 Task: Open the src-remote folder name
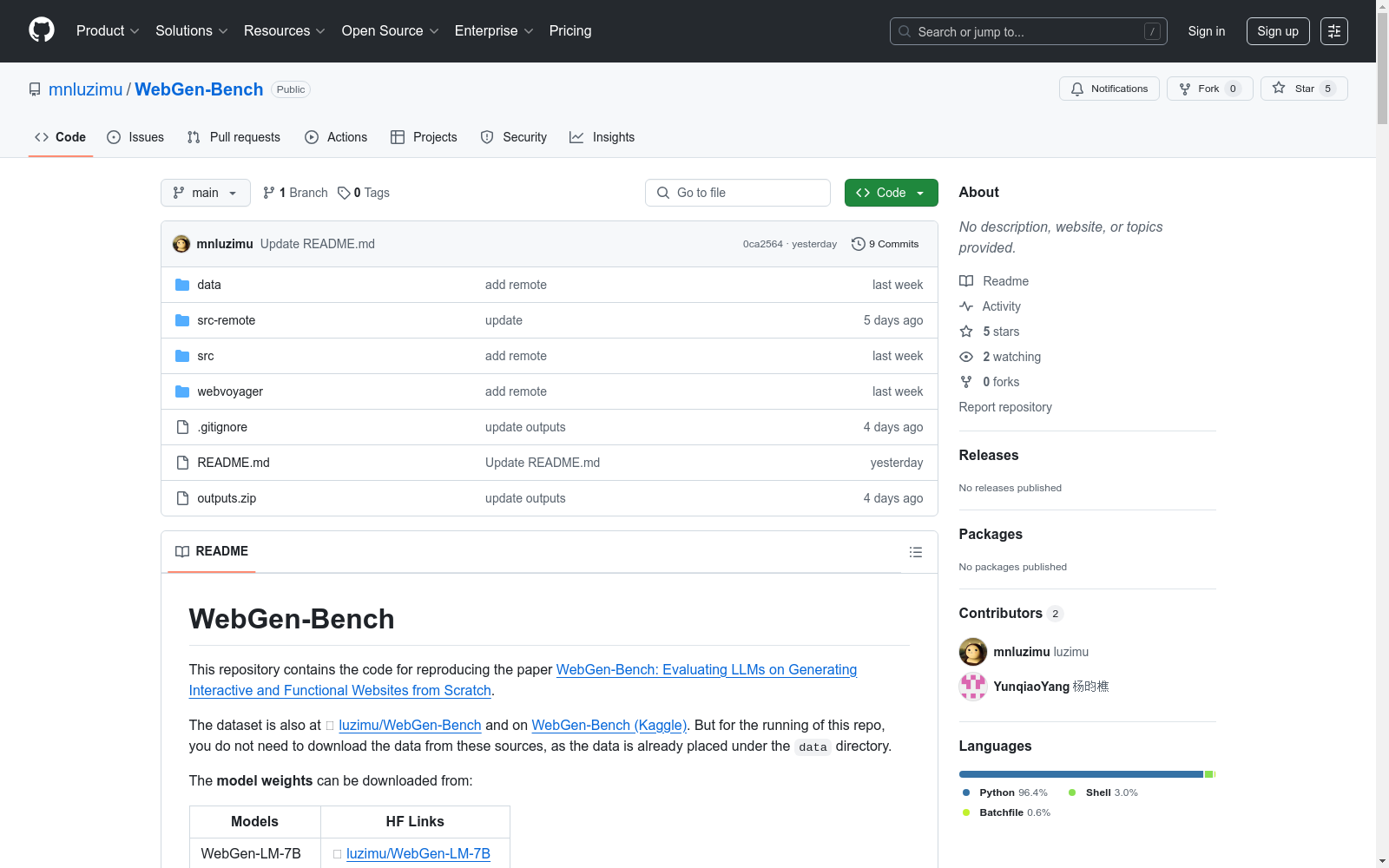point(227,320)
